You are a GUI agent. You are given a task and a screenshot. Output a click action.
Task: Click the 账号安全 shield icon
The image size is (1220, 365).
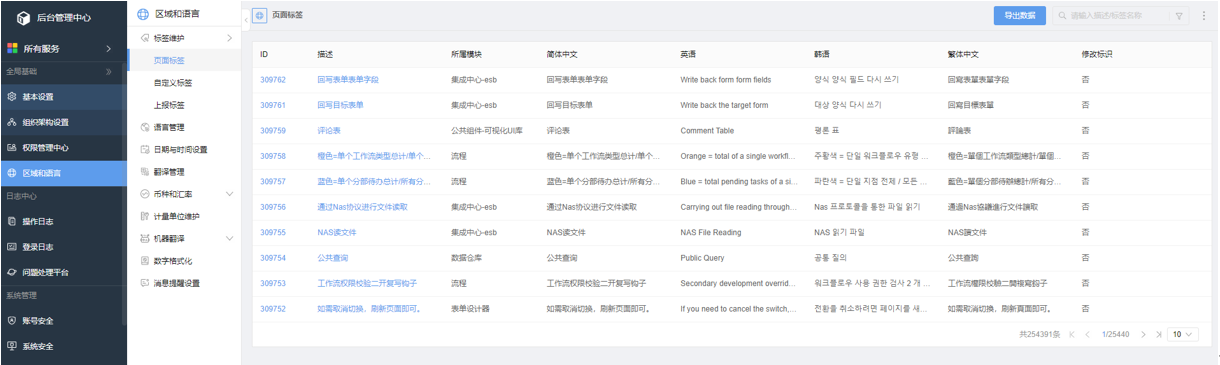coord(12,320)
